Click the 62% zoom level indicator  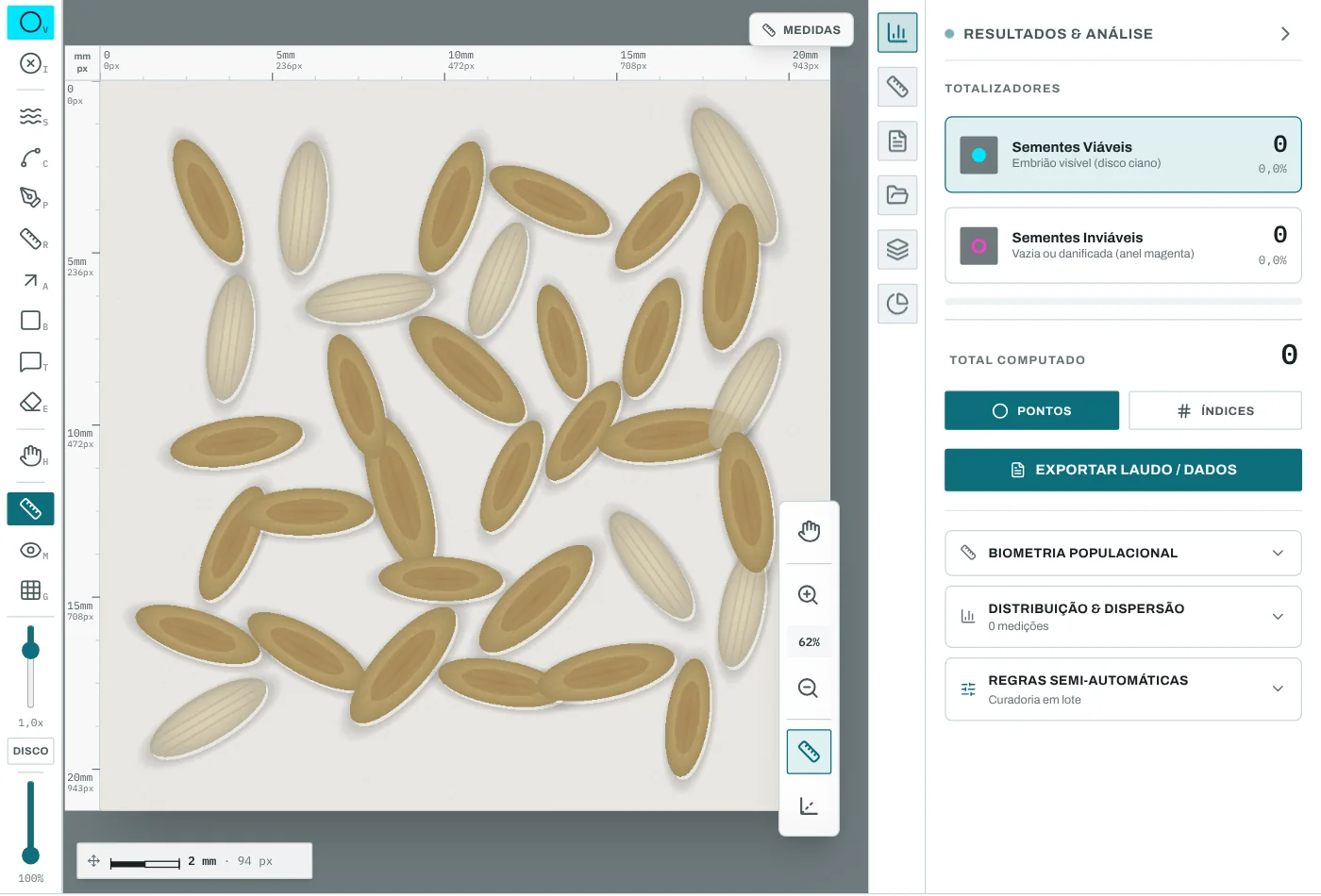point(809,642)
